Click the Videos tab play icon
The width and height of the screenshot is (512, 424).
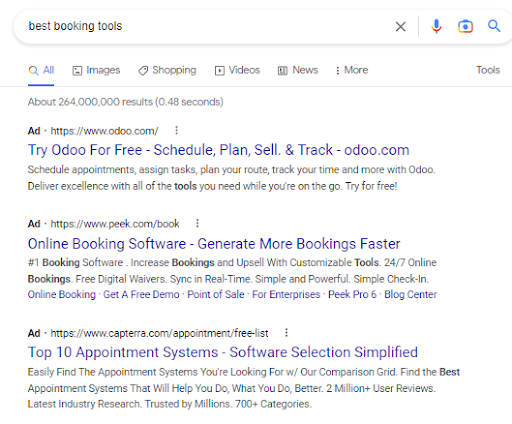pos(220,71)
